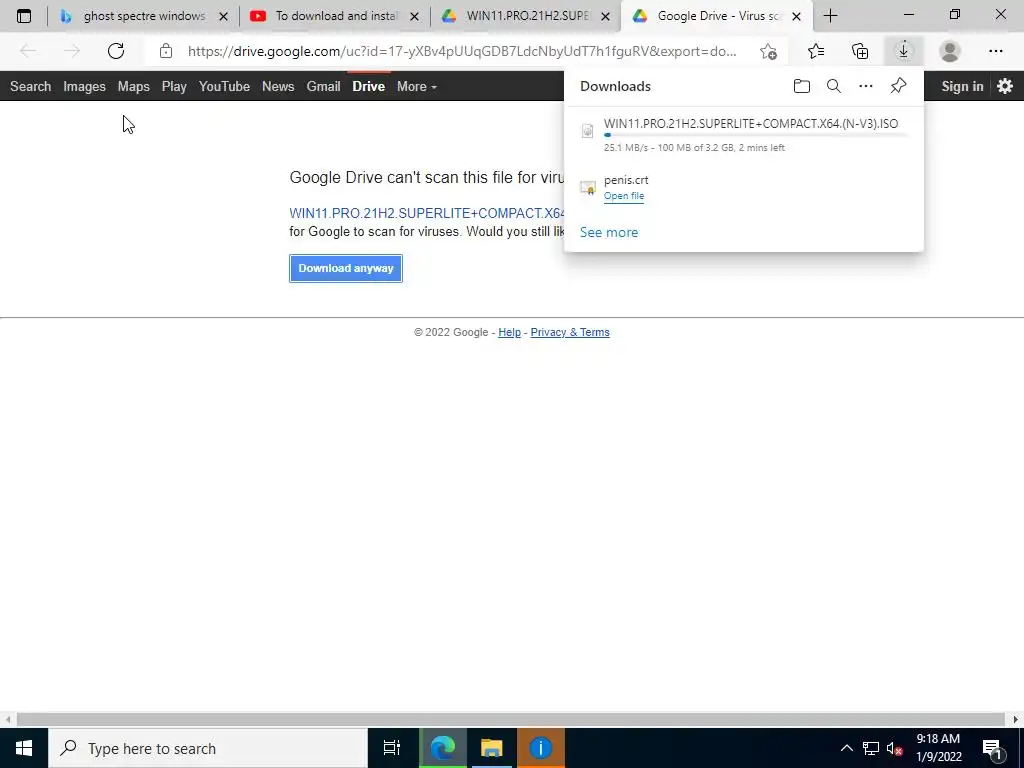The width and height of the screenshot is (1024, 768).
Task: Add this page to favorites star
Action: click(x=769, y=51)
